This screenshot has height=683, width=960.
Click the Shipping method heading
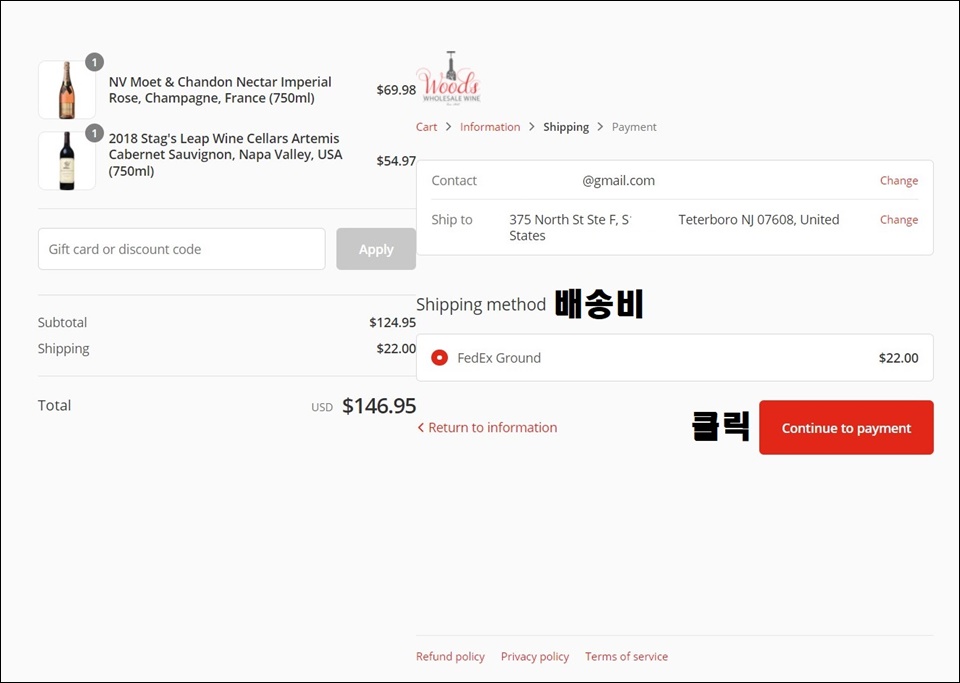tap(481, 304)
